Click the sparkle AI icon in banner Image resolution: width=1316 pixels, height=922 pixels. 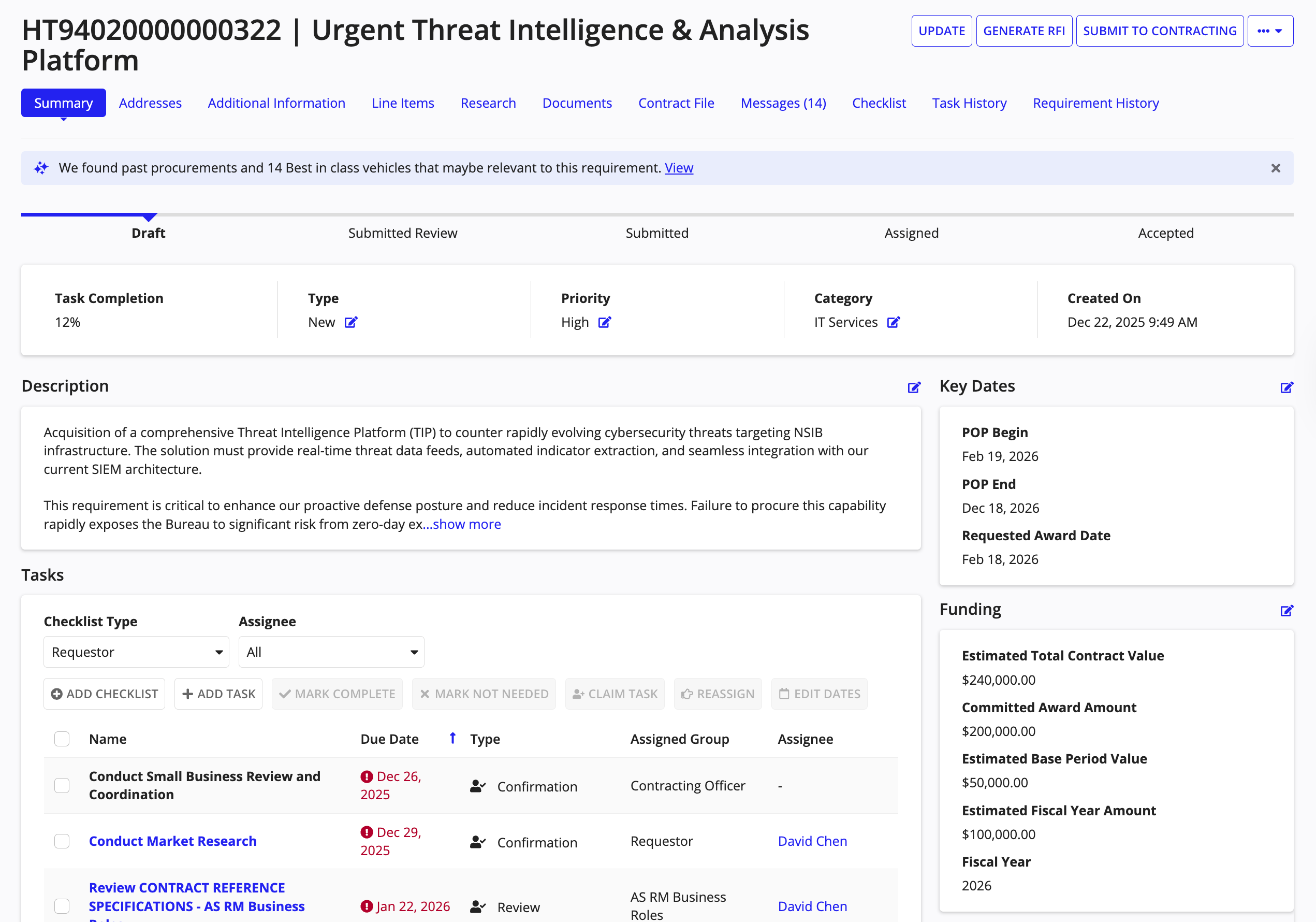(x=41, y=168)
